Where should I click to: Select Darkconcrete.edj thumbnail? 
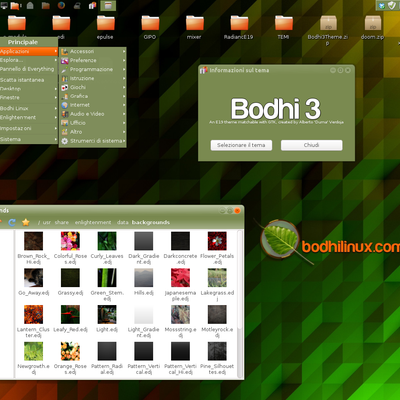(180, 241)
